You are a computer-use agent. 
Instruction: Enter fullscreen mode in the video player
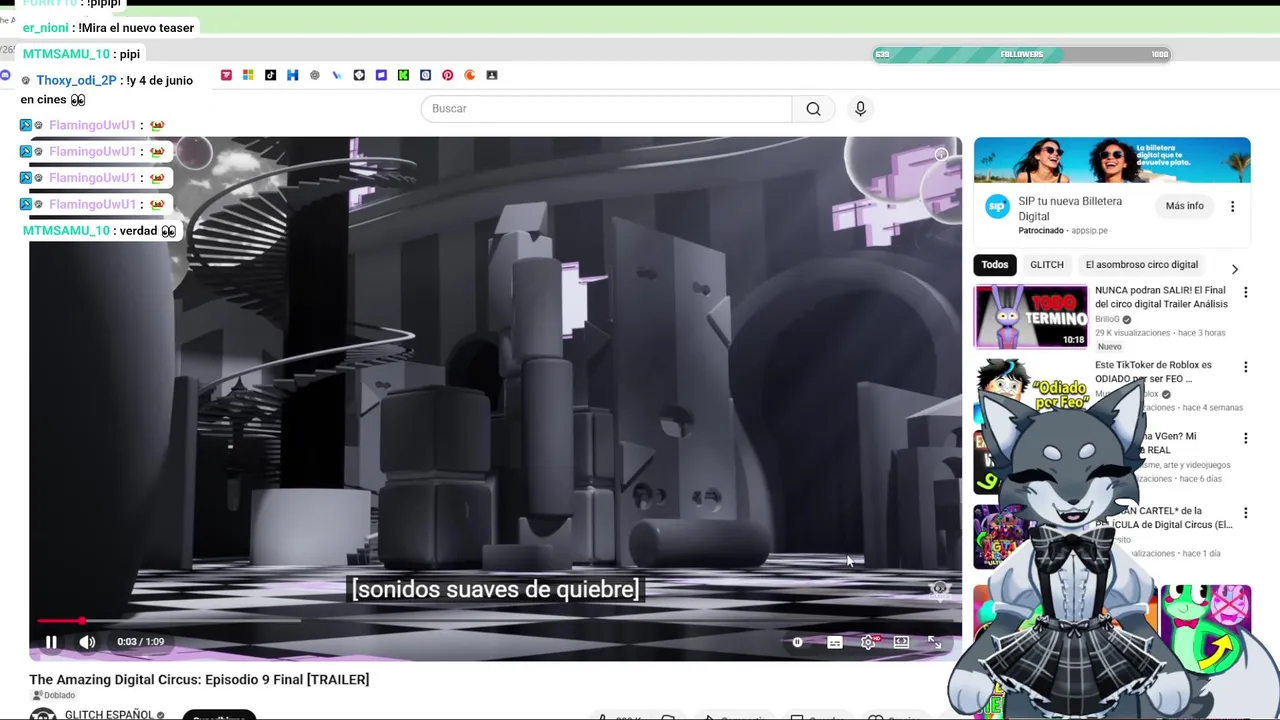coord(934,642)
